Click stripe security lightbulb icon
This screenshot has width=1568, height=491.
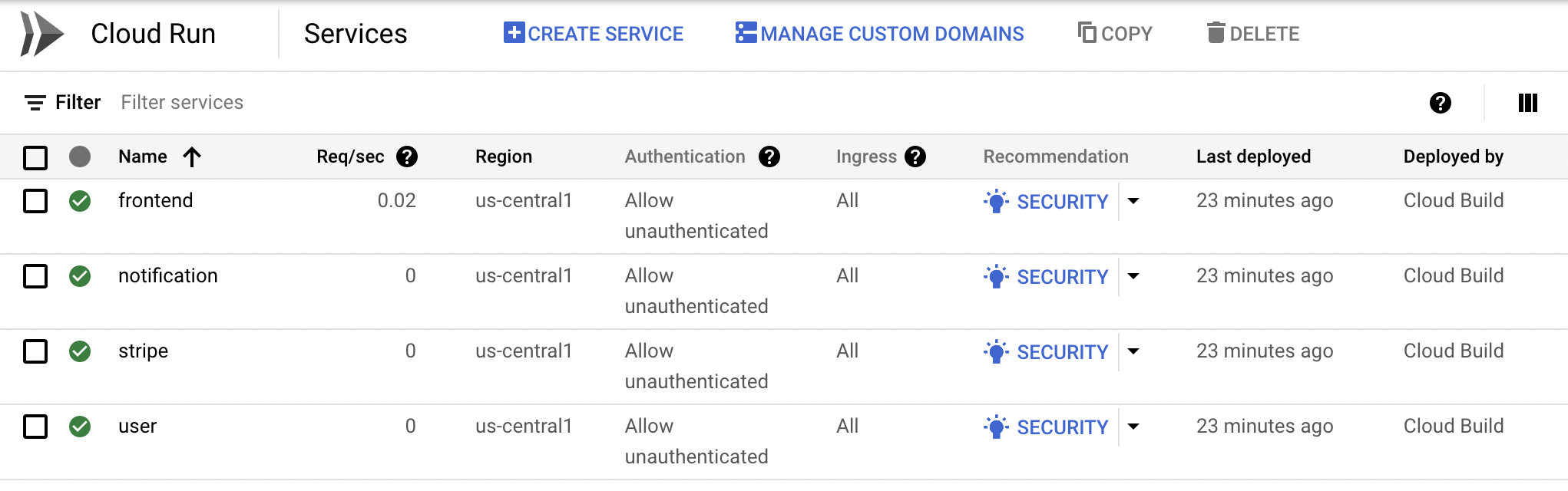(996, 351)
